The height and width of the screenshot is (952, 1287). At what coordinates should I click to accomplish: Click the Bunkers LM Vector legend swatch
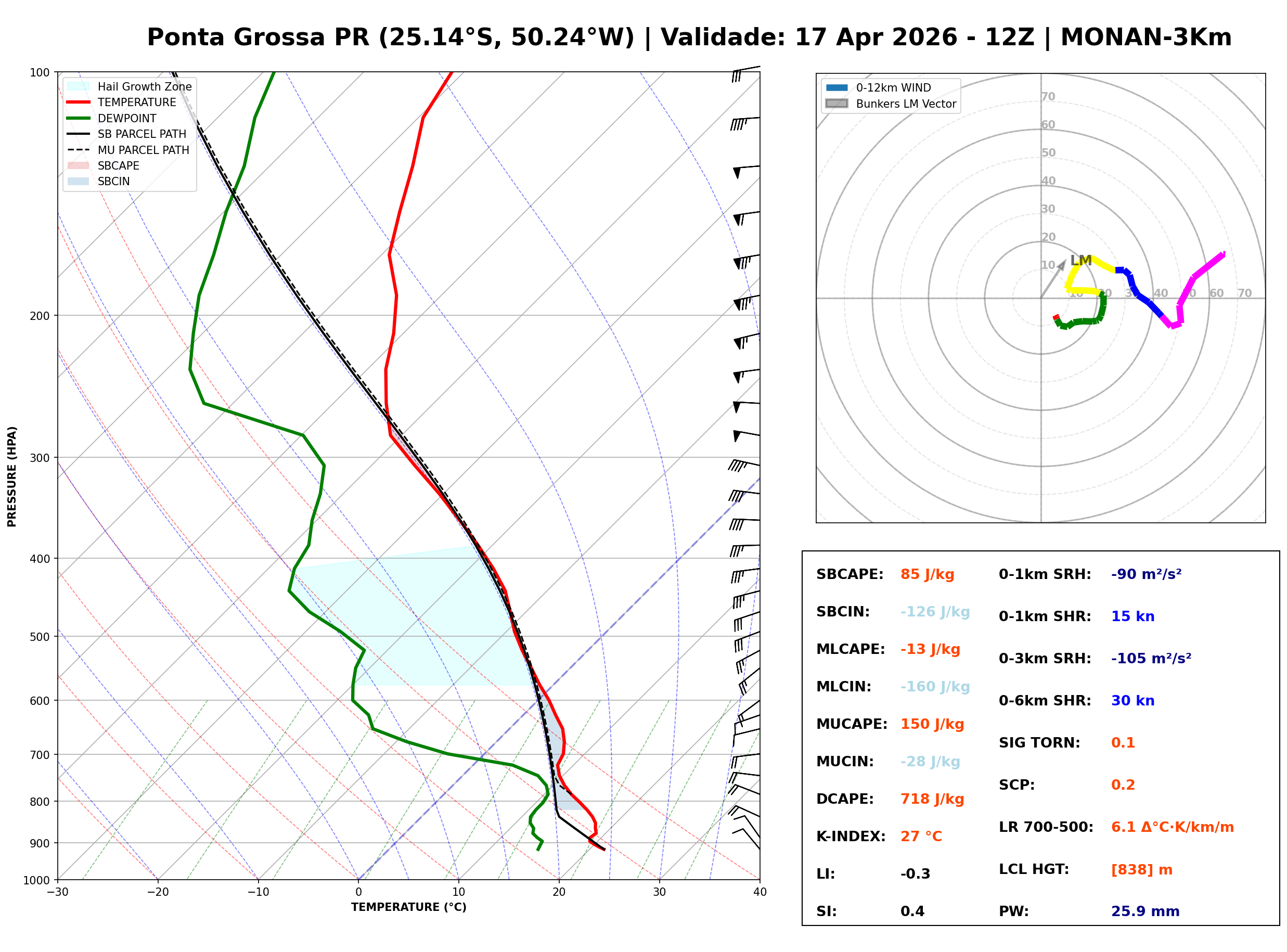(x=837, y=104)
